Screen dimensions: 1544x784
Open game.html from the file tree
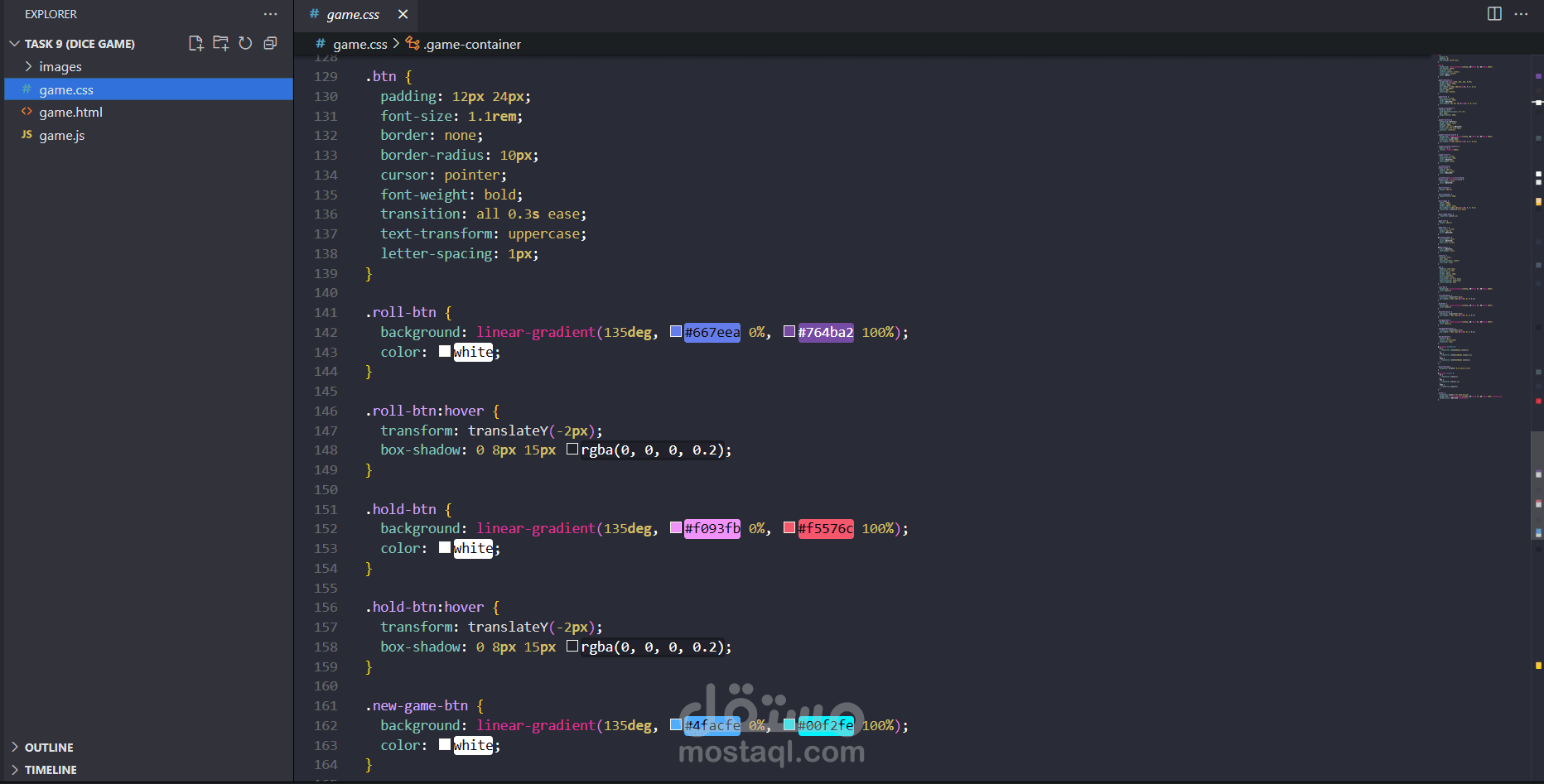pos(70,113)
